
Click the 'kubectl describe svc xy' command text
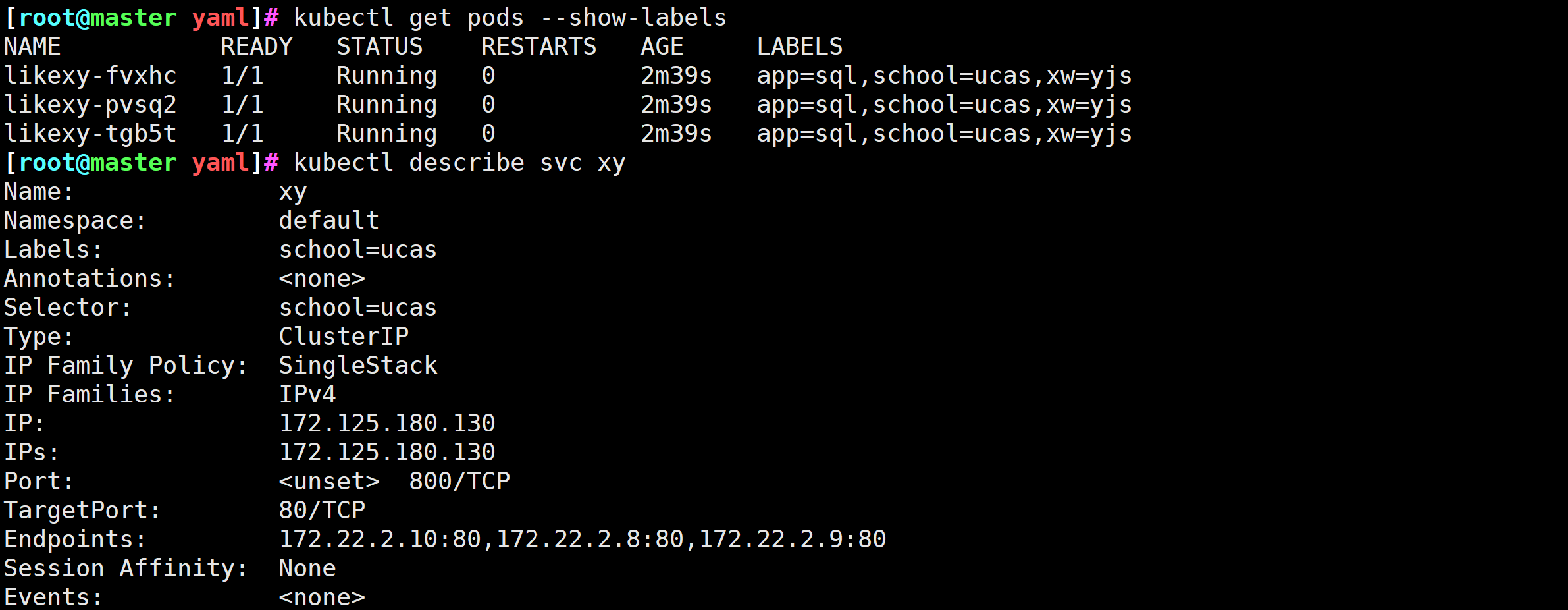point(459,163)
